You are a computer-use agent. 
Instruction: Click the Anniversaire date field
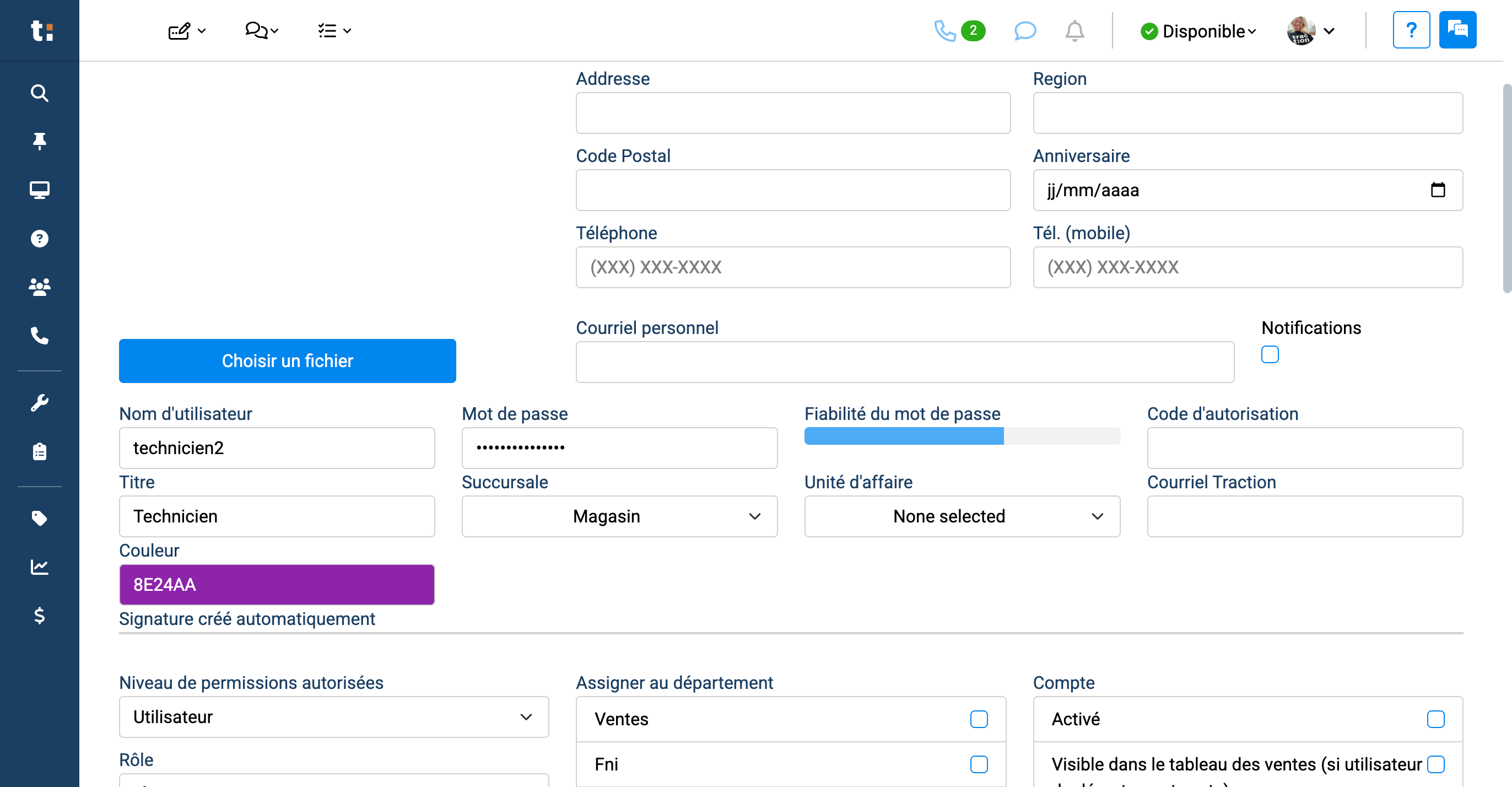pyautogui.click(x=1248, y=190)
